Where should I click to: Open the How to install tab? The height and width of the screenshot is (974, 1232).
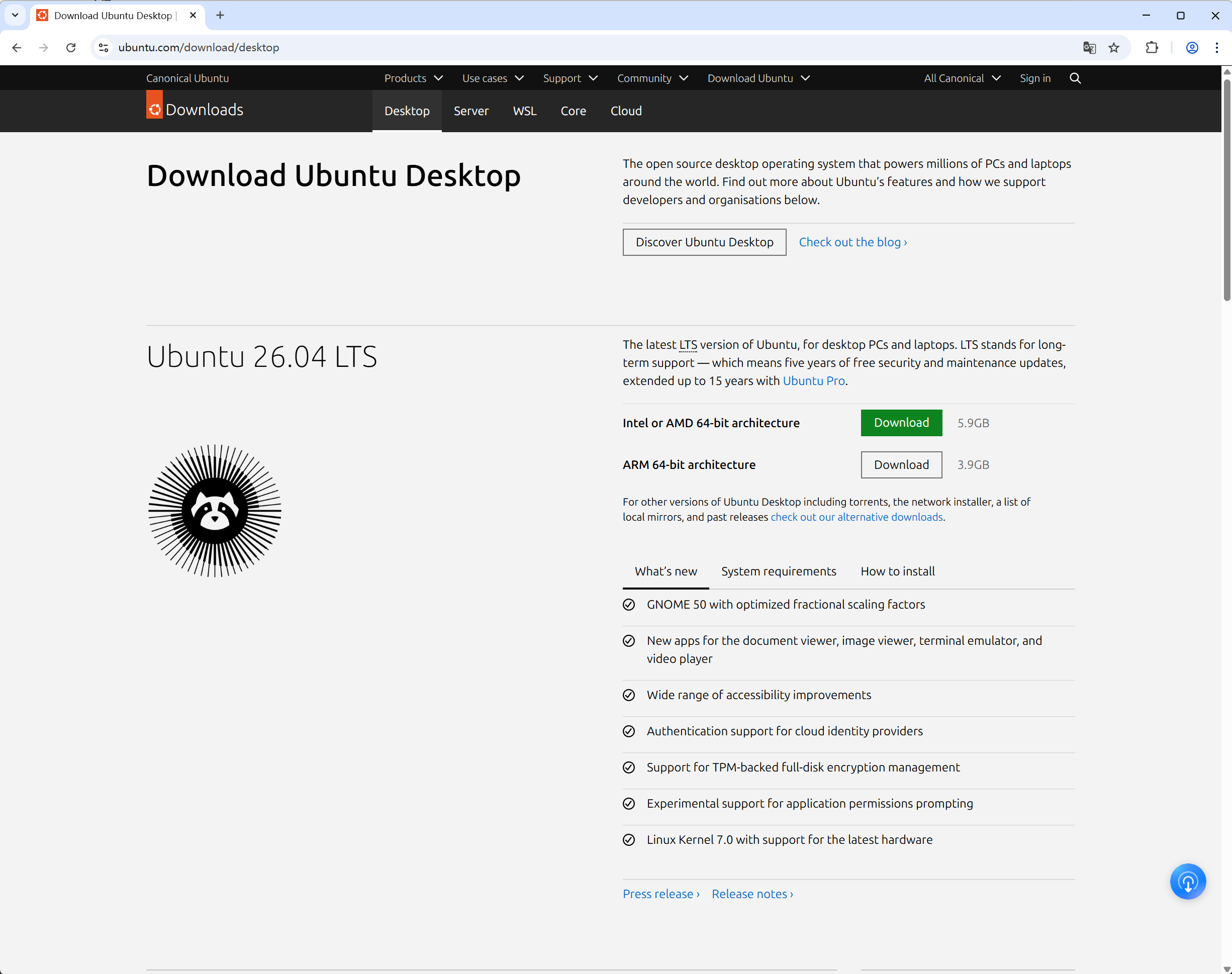[897, 571]
